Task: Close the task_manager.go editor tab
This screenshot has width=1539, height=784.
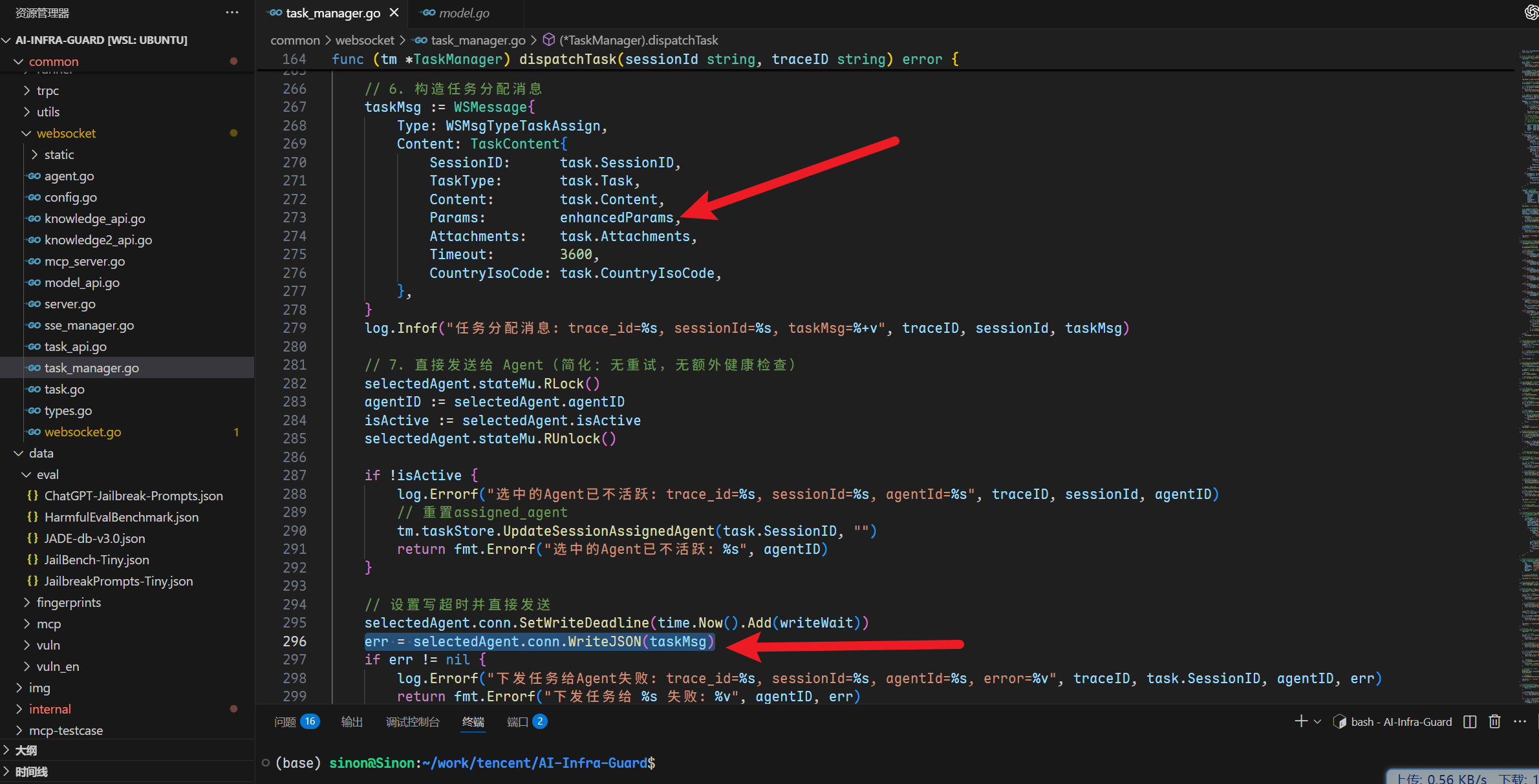Action: [x=394, y=13]
